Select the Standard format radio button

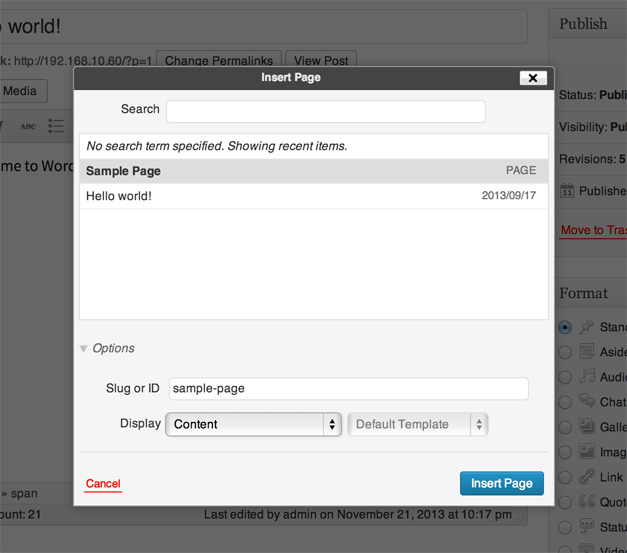(565, 327)
